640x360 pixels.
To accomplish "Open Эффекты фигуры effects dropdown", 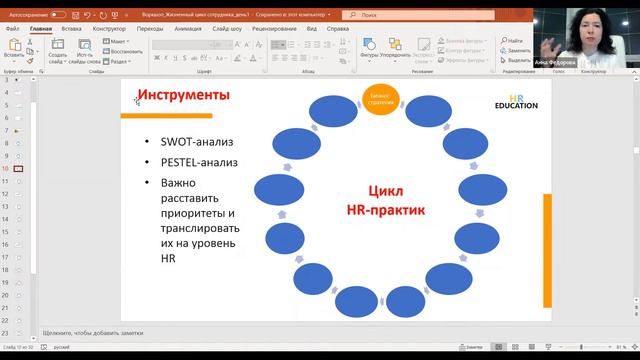I will 463,60.
